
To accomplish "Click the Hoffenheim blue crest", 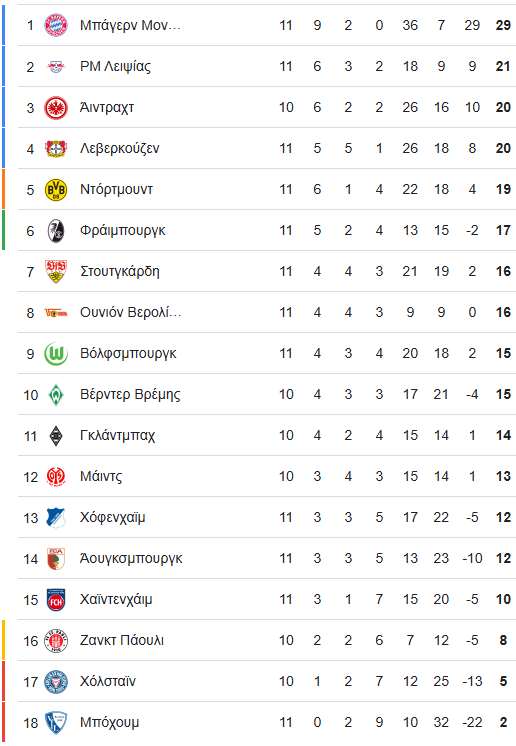I will pos(56,518).
